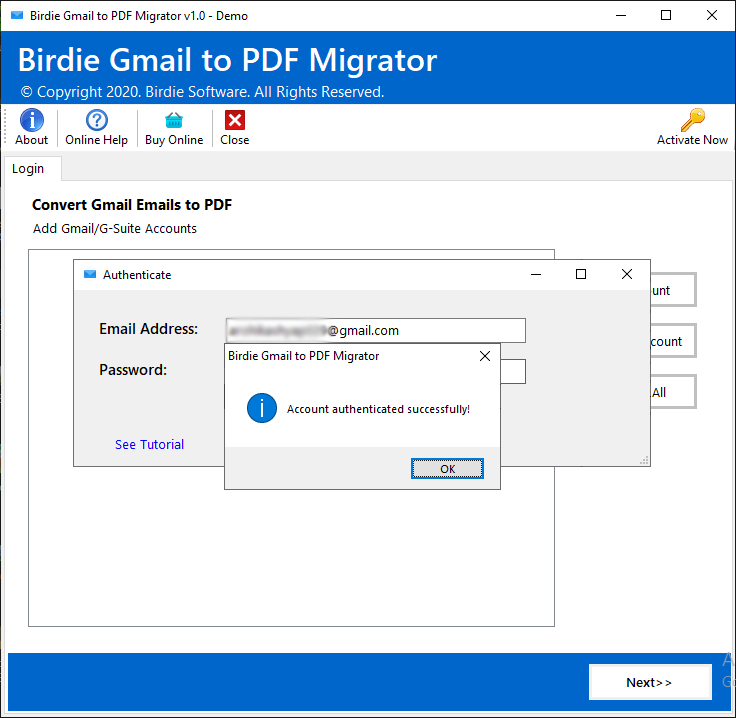Close the message box with X
Image resolution: width=736 pixels, height=718 pixels.
coord(485,356)
